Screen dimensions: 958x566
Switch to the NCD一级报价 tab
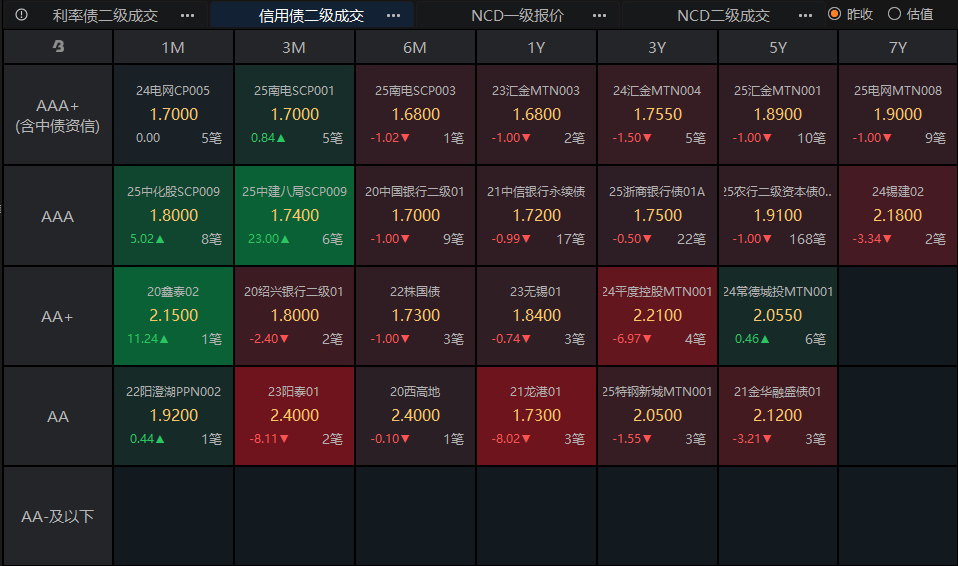coord(517,15)
